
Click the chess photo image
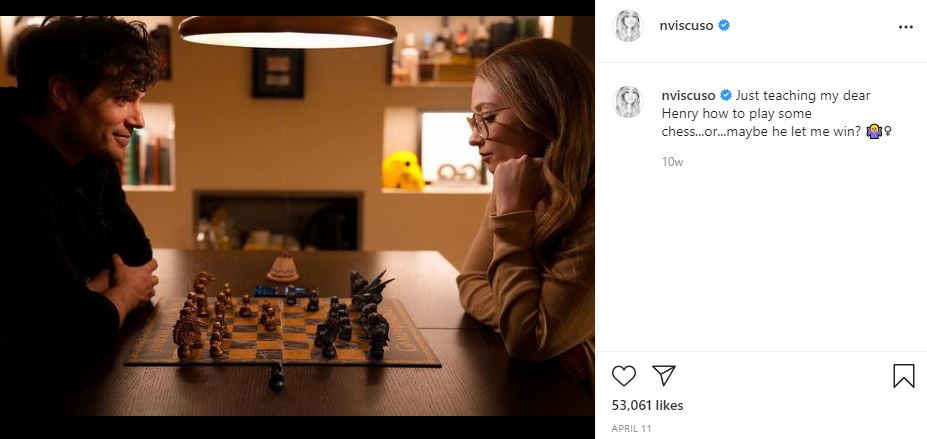297,216
